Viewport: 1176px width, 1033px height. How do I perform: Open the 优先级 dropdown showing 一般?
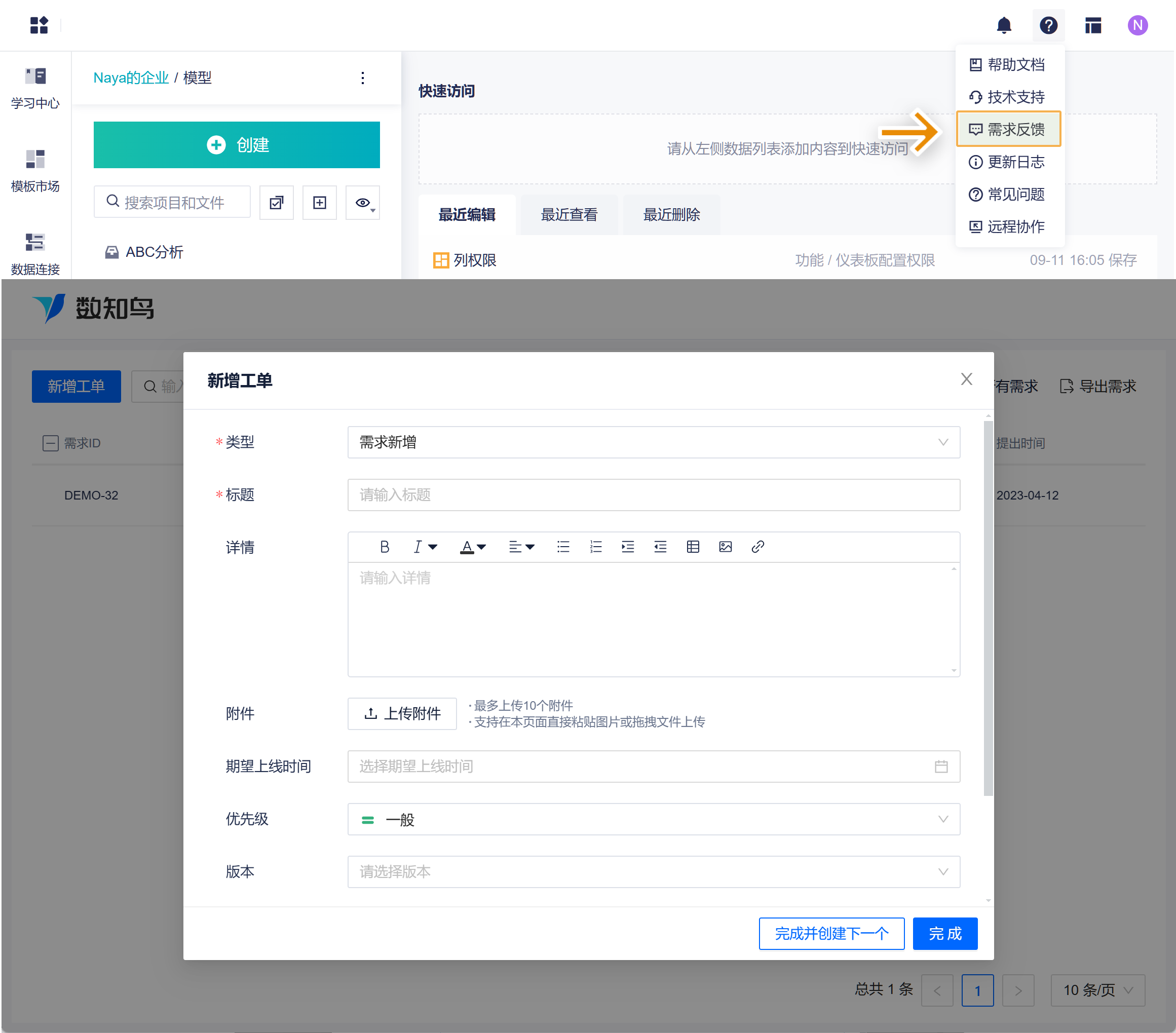coord(653,819)
